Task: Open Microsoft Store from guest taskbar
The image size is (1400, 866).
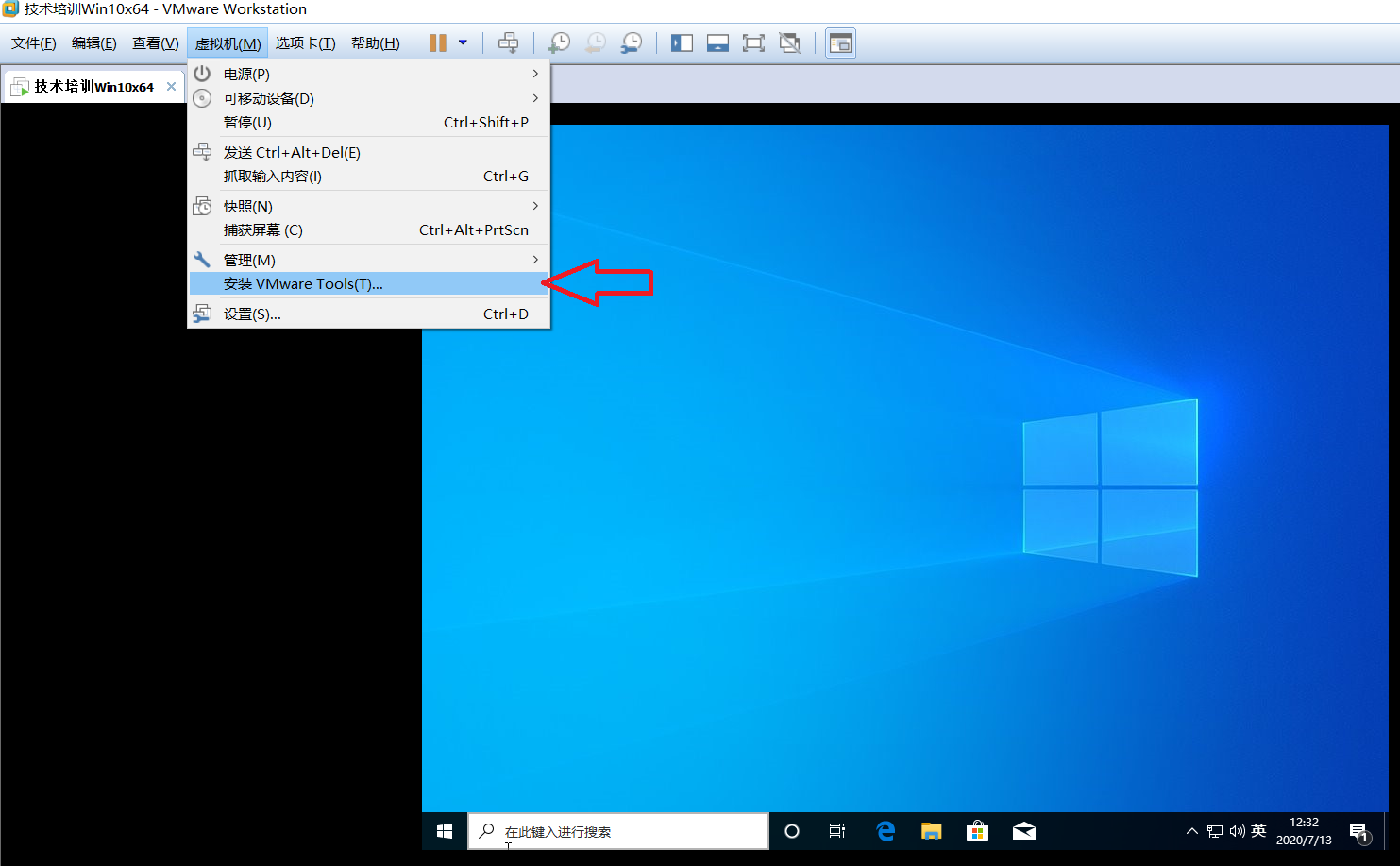Action: pos(977,831)
